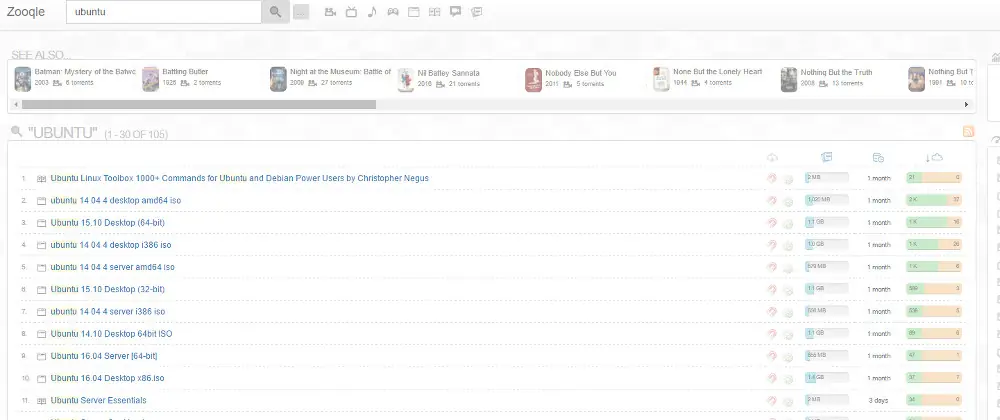Image resolution: width=1000 pixels, height=420 pixels.
Task: Click magnet icon for Ubuntu Server Essentials row
Action: (772, 401)
